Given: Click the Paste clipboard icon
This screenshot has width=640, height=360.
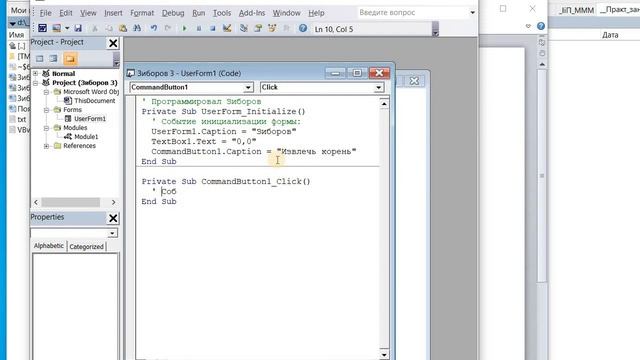Looking at the screenshot, I should [x=123, y=28].
